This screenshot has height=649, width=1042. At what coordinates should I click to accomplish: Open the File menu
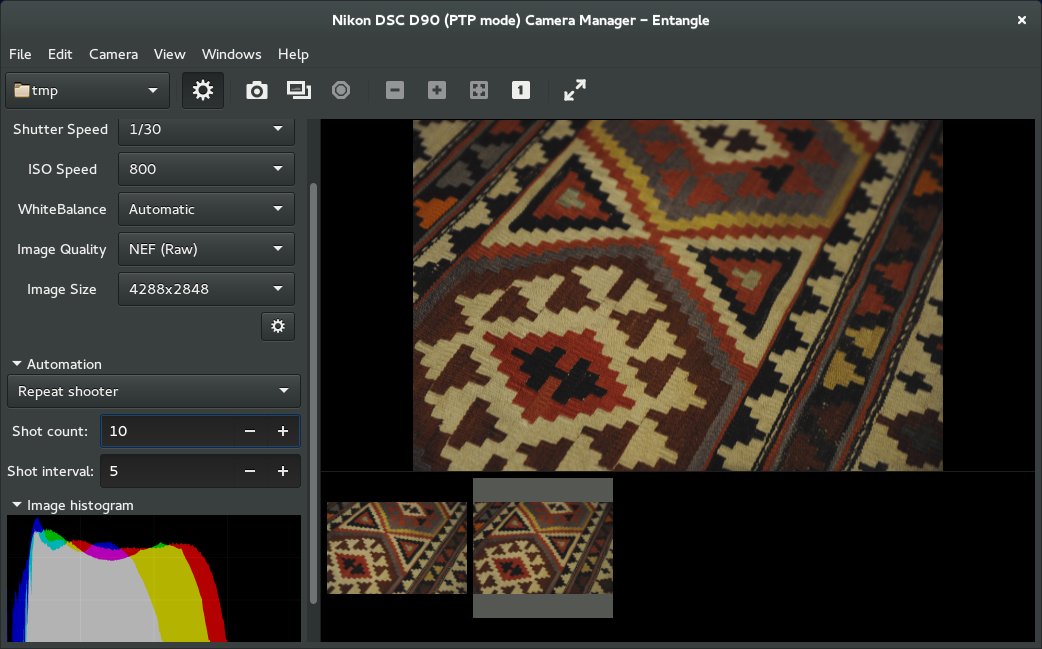pos(20,54)
